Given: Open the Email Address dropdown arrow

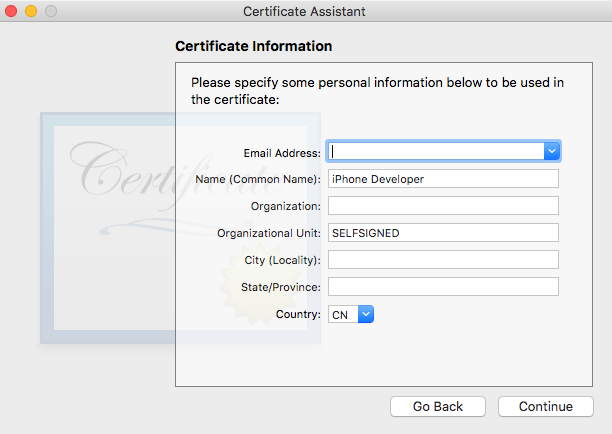Looking at the screenshot, I should (x=552, y=151).
